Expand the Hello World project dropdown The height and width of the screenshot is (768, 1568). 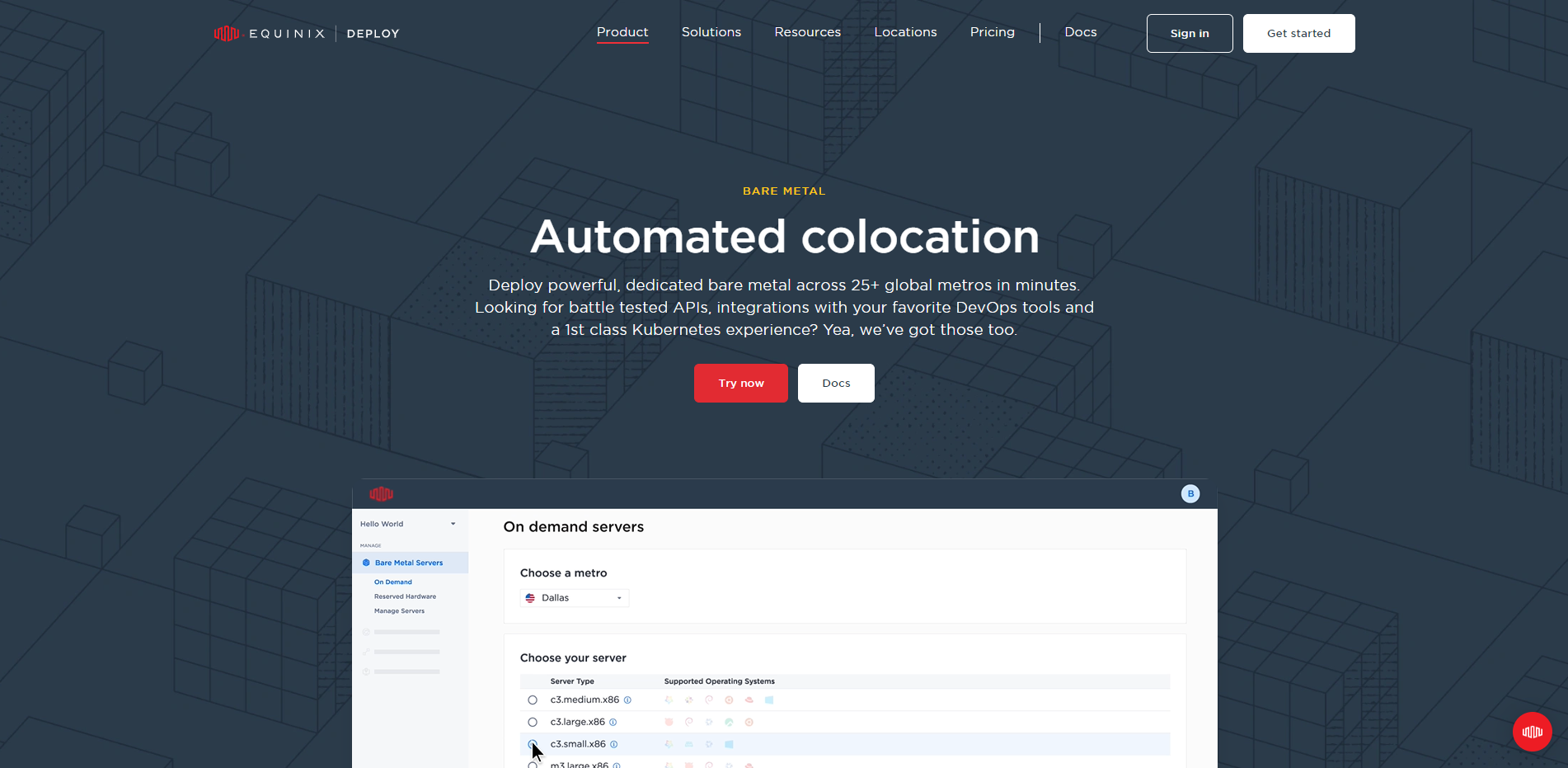(408, 524)
